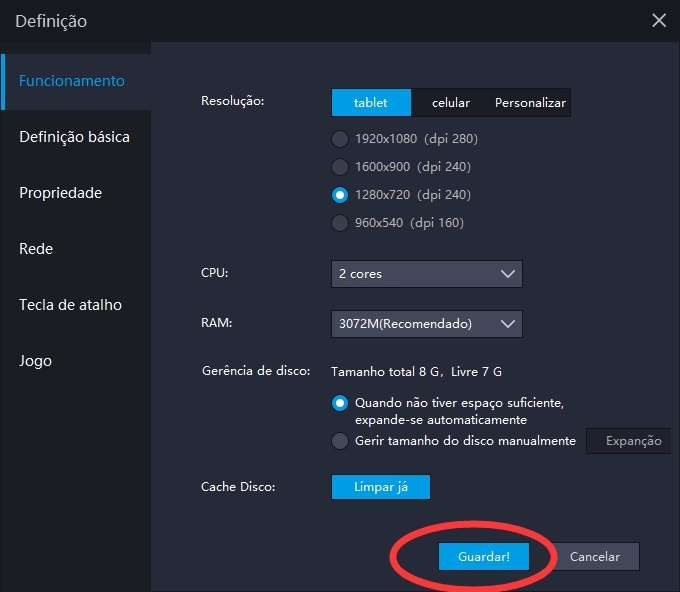
Task: Close the Definição dialog window
Action: click(x=658, y=20)
